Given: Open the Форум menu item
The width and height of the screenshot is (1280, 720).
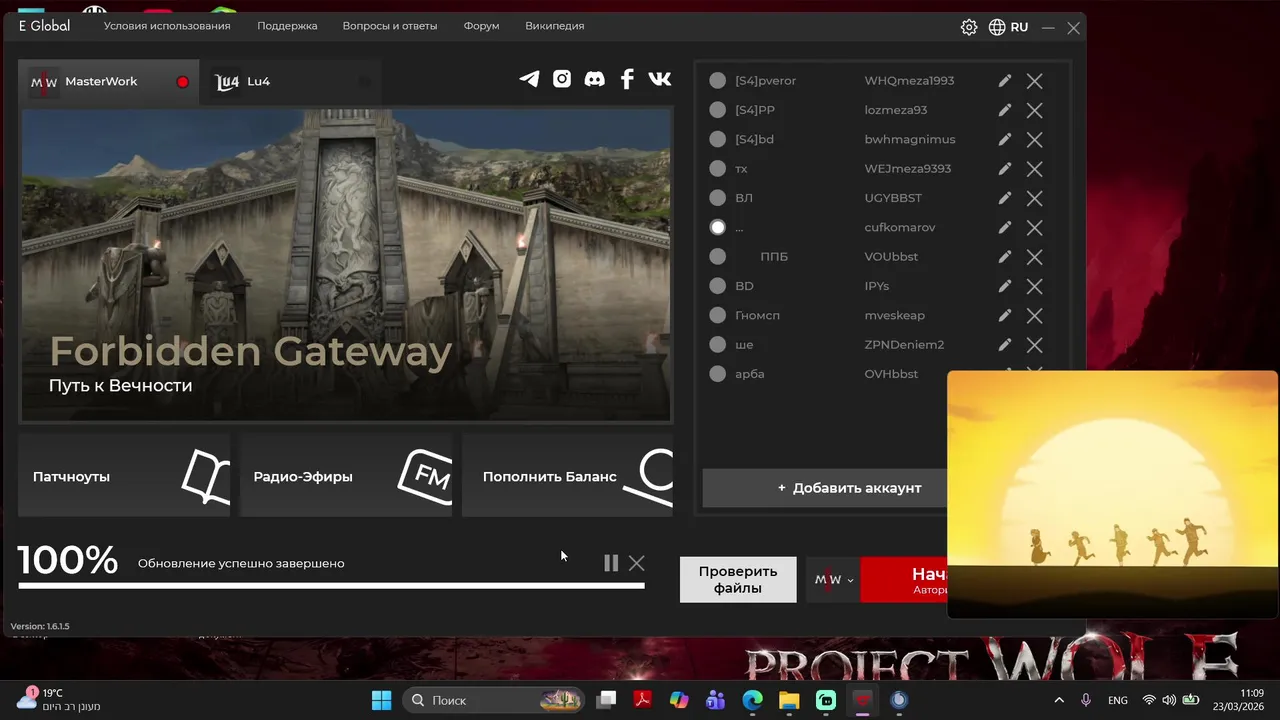Looking at the screenshot, I should [481, 26].
